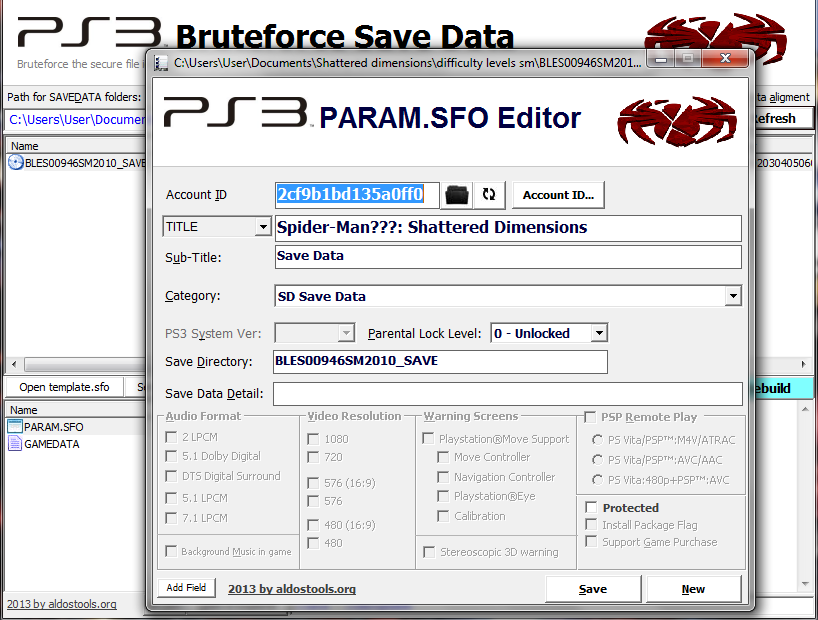Image resolution: width=818 pixels, height=620 pixels.
Task: Click the New button
Action: 693,589
